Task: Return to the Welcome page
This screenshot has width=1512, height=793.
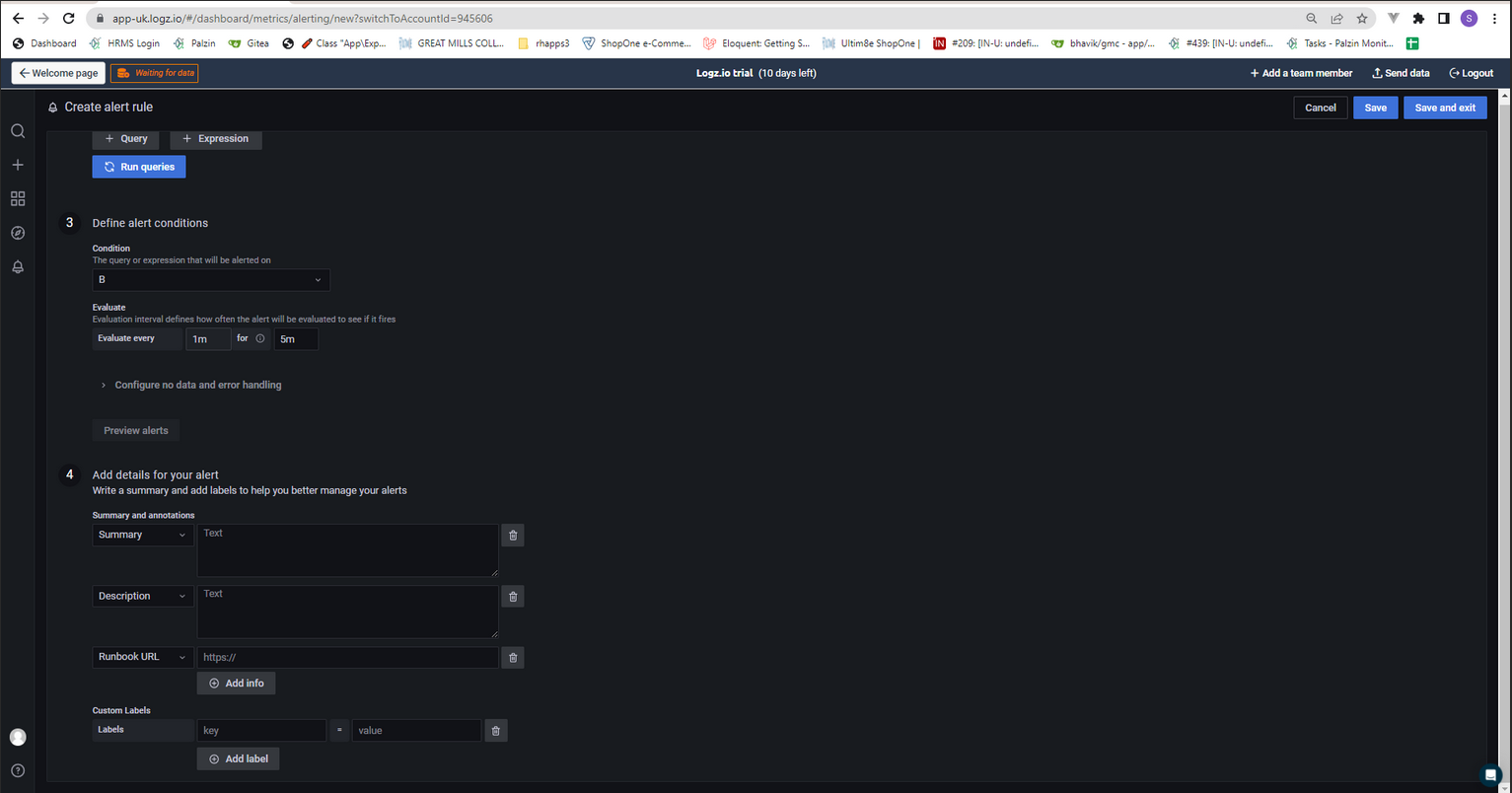Action: pos(58,73)
